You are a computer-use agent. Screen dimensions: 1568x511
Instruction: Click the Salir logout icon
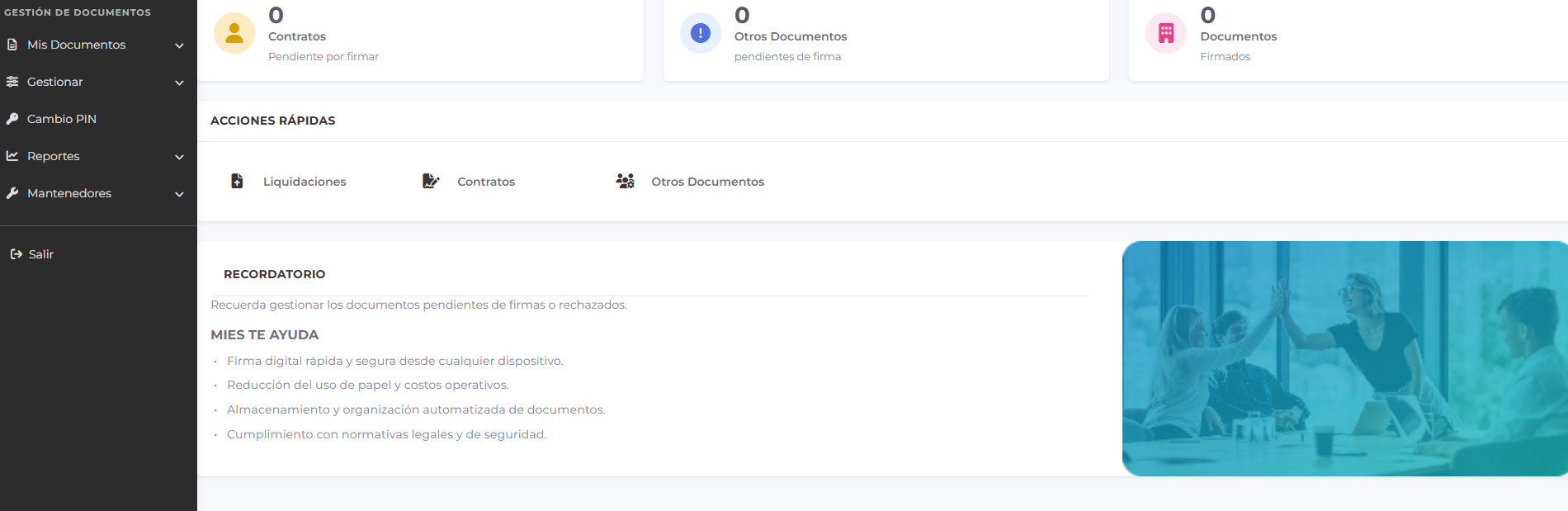(16, 254)
